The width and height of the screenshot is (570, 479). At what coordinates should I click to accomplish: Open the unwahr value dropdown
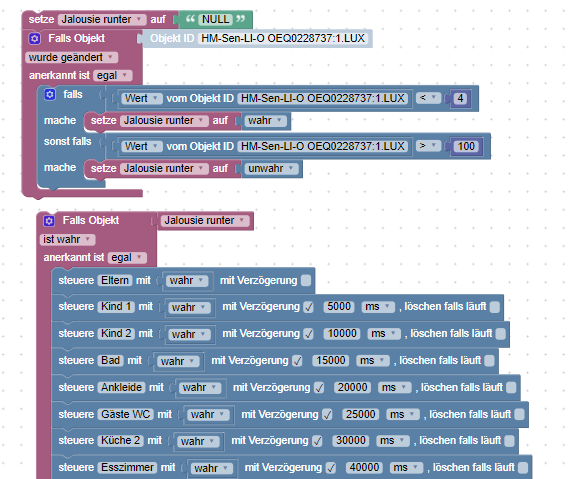271,169
